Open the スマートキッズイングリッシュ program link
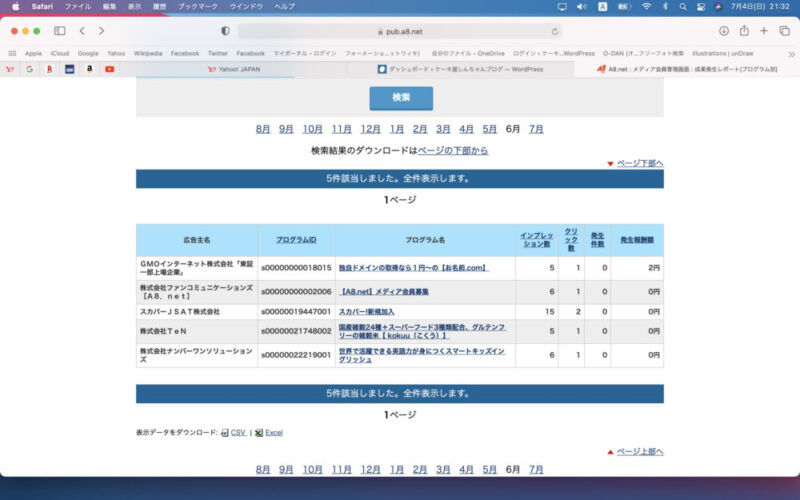The width and height of the screenshot is (800, 500). [422, 355]
